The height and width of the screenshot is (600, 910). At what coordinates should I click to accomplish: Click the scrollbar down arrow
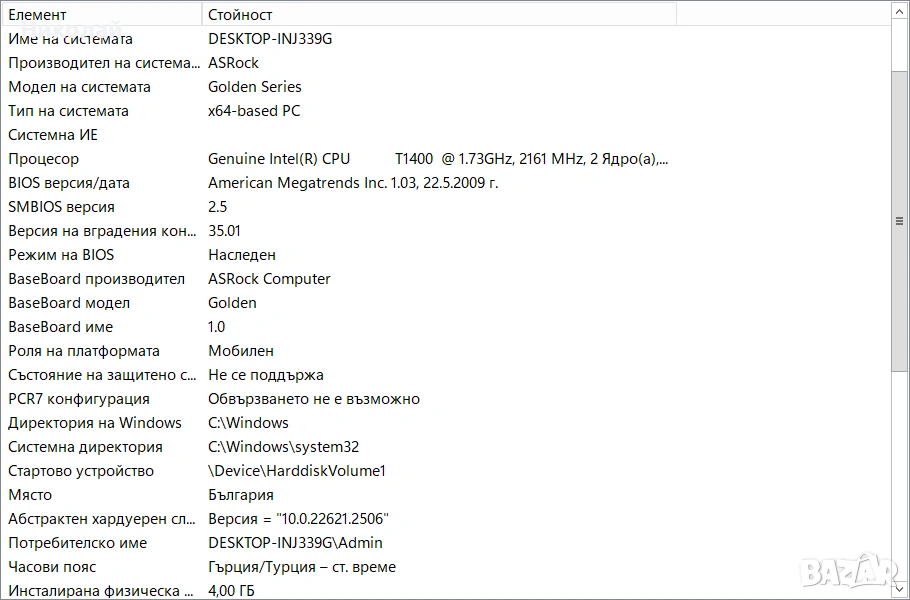pos(899,590)
